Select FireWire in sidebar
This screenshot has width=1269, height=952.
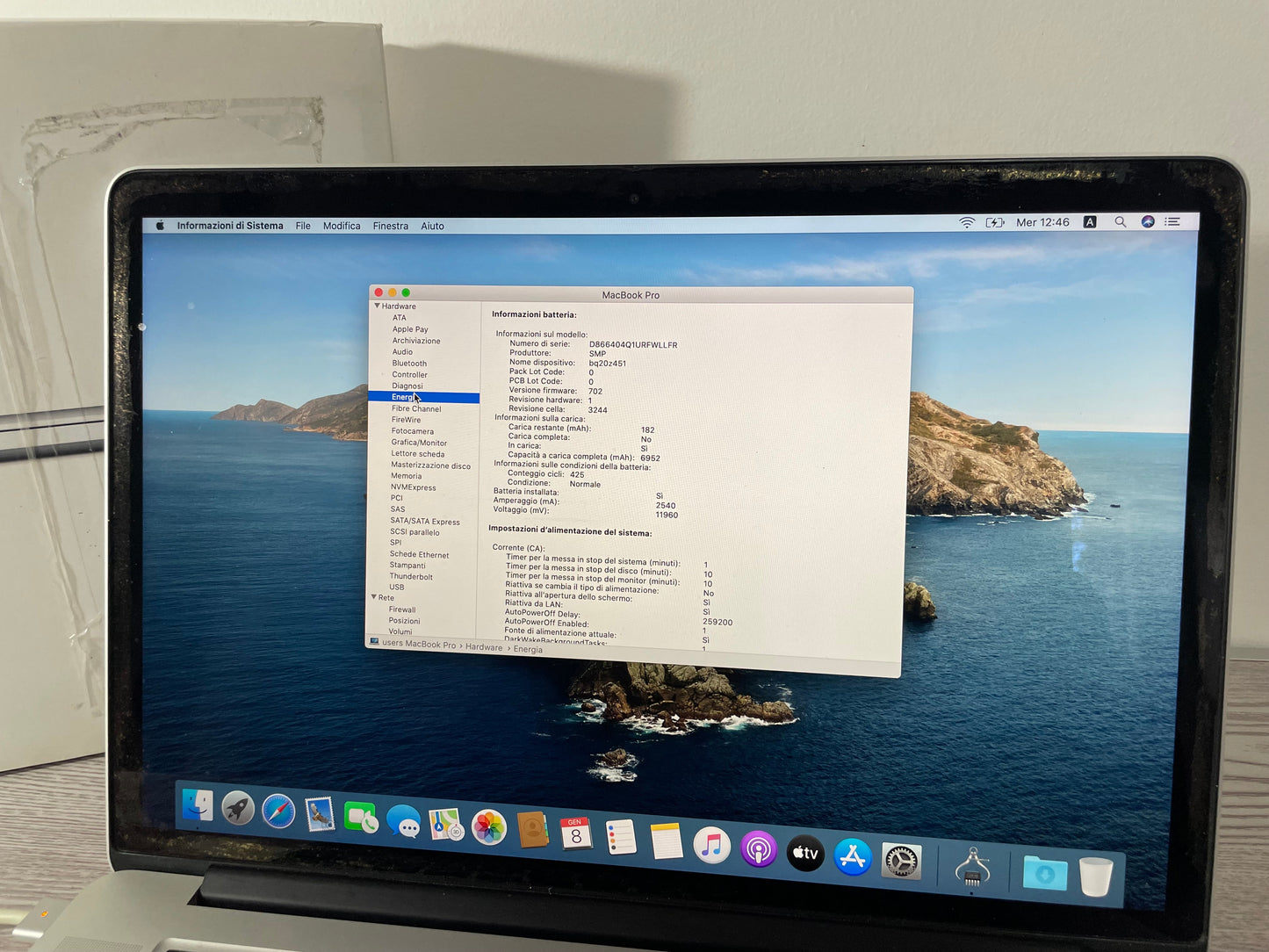click(x=406, y=420)
